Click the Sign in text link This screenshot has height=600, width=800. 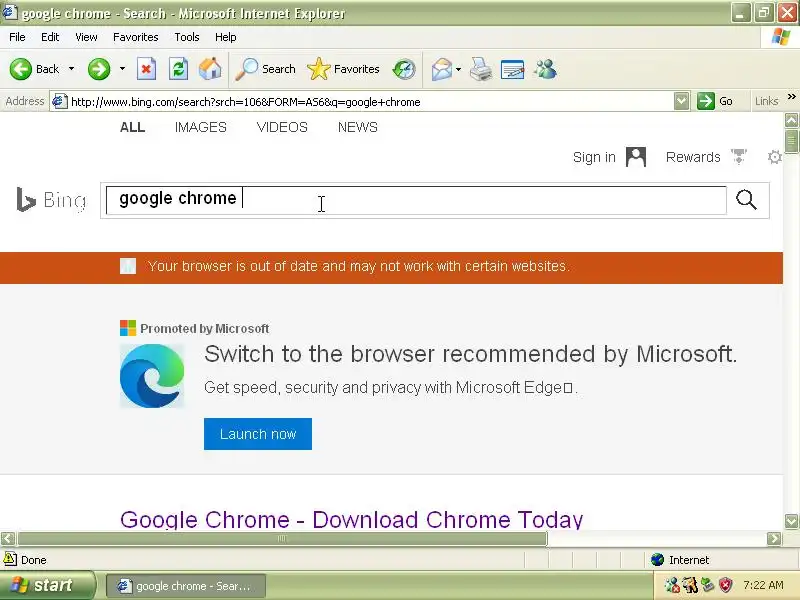click(x=594, y=157)
